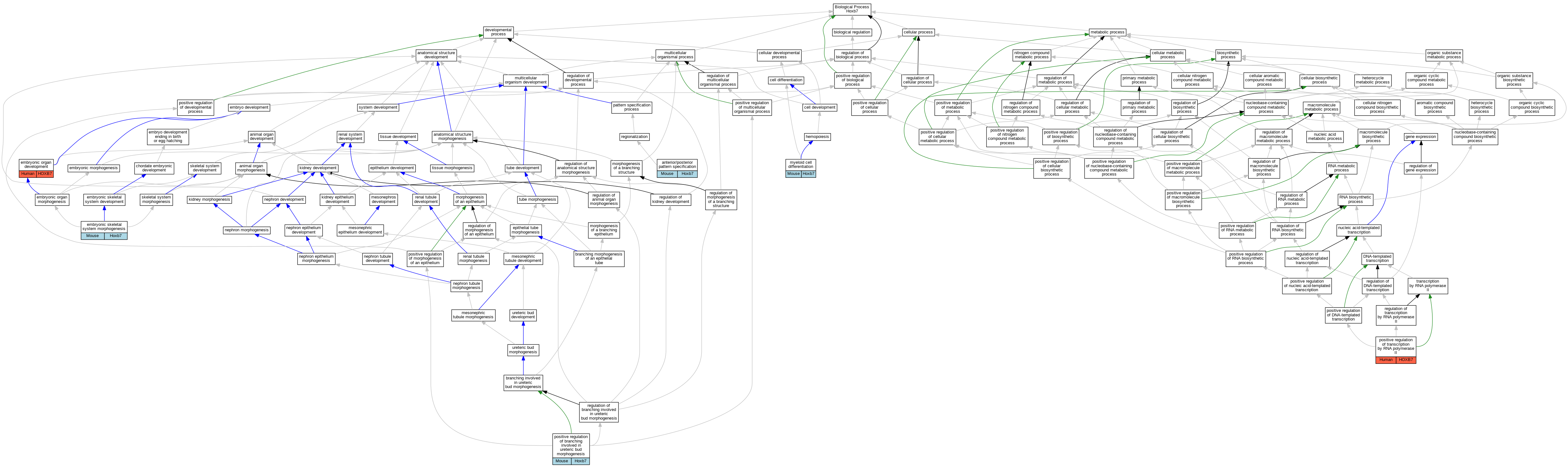Click the "multicellular organismal process" node
This screenshot has height=468, width=1568.
(675, 55)
